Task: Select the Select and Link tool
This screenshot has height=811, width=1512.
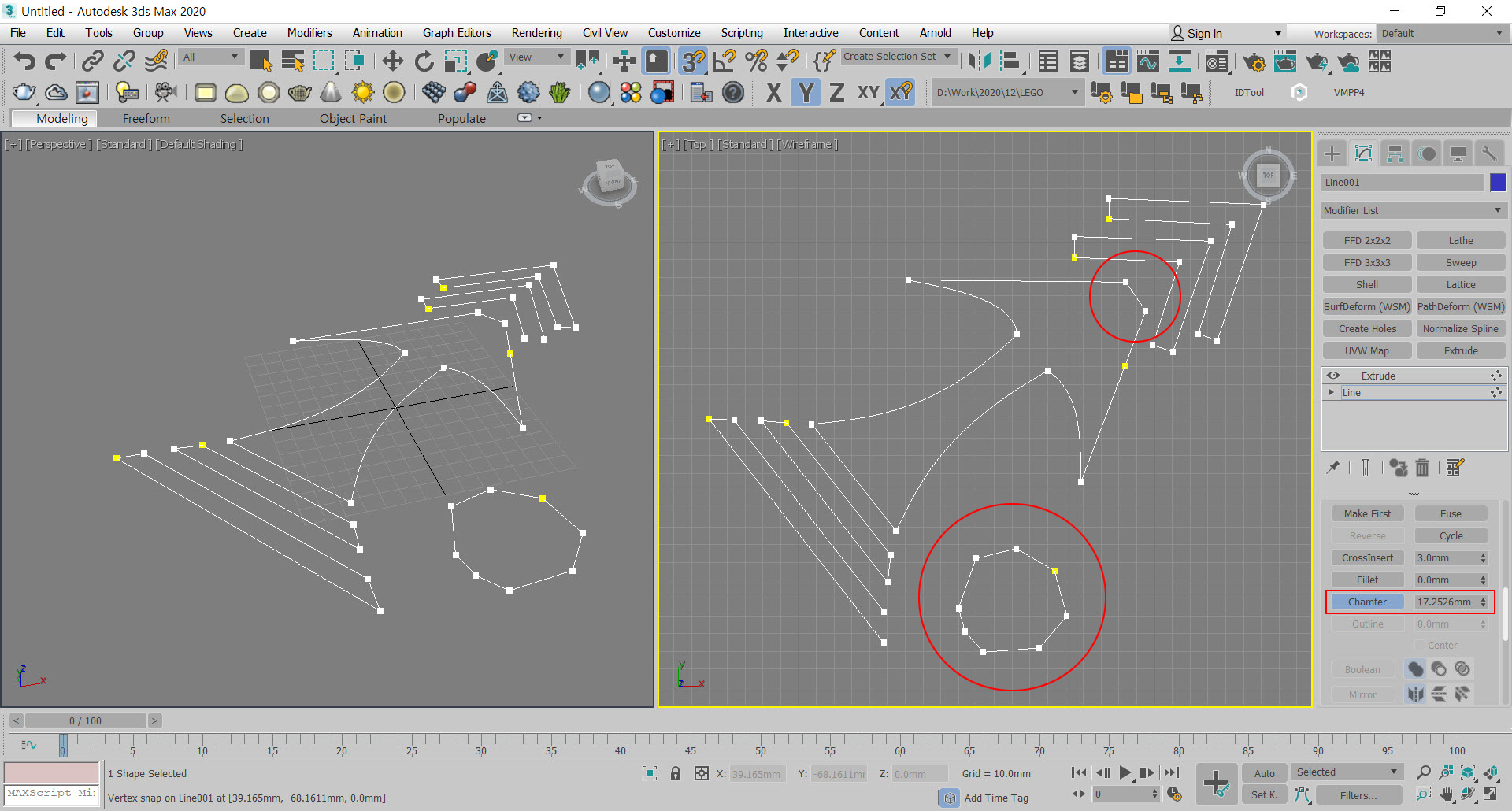Action: click(x=92, y=61)
